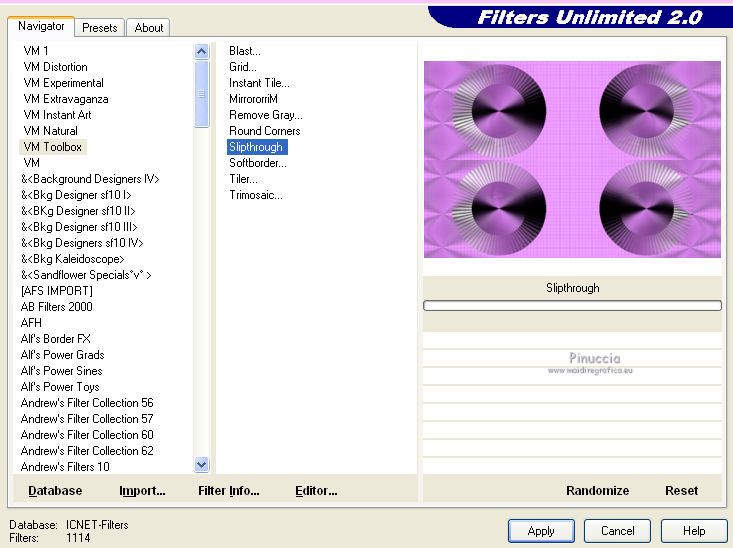Select &<Bkg Designers sf10 IV> category

point(82,243)
